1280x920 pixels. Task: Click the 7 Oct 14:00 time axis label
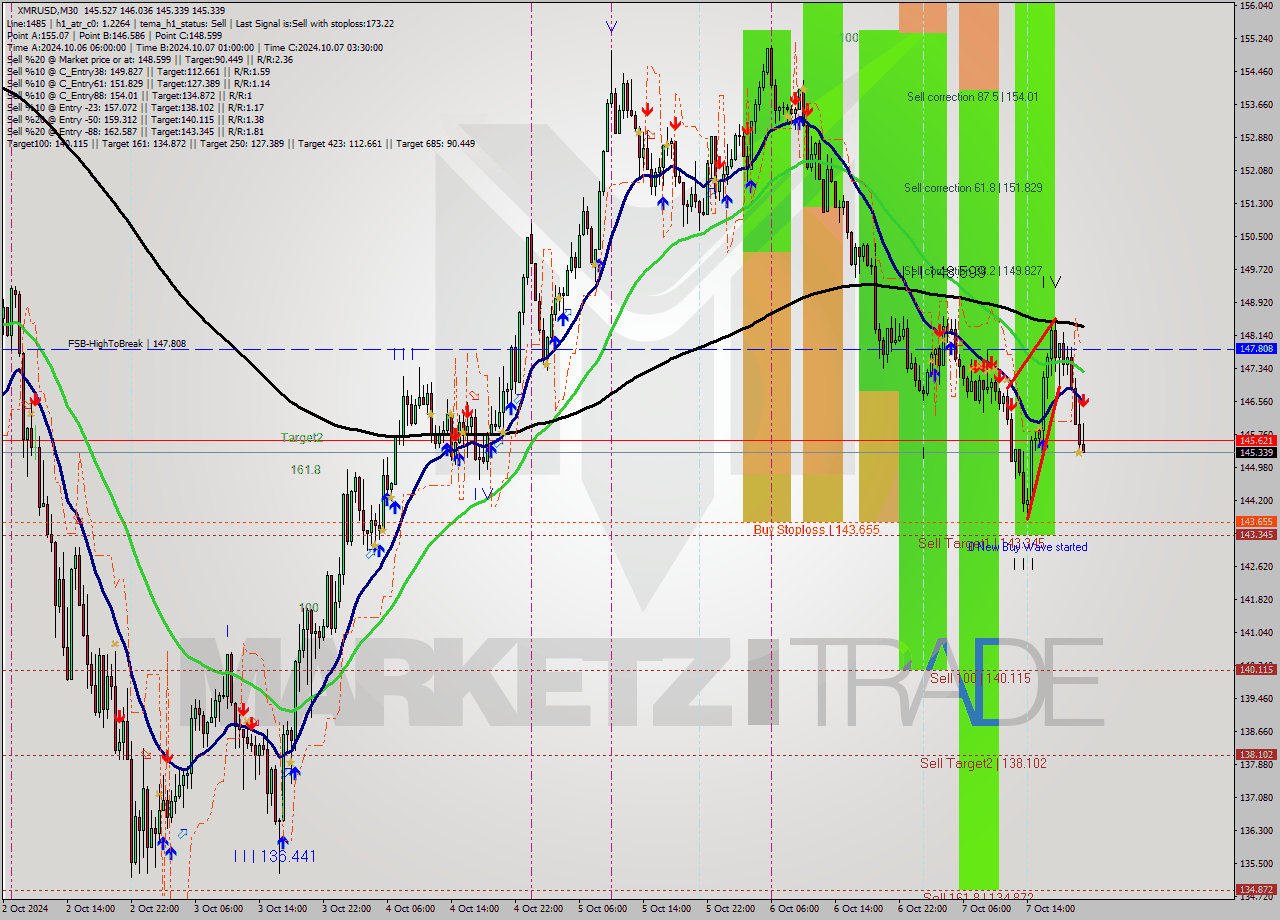[1051, 909]
